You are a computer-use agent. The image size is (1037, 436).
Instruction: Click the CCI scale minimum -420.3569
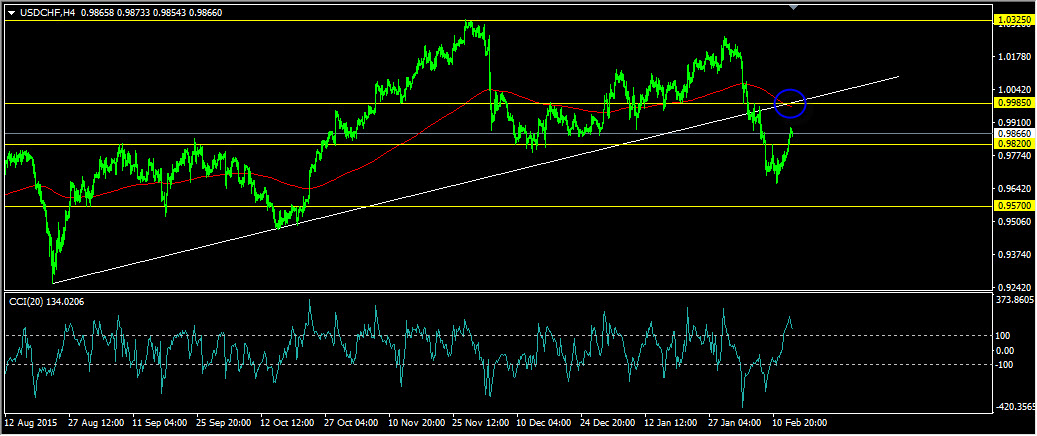click(1015, 406)
